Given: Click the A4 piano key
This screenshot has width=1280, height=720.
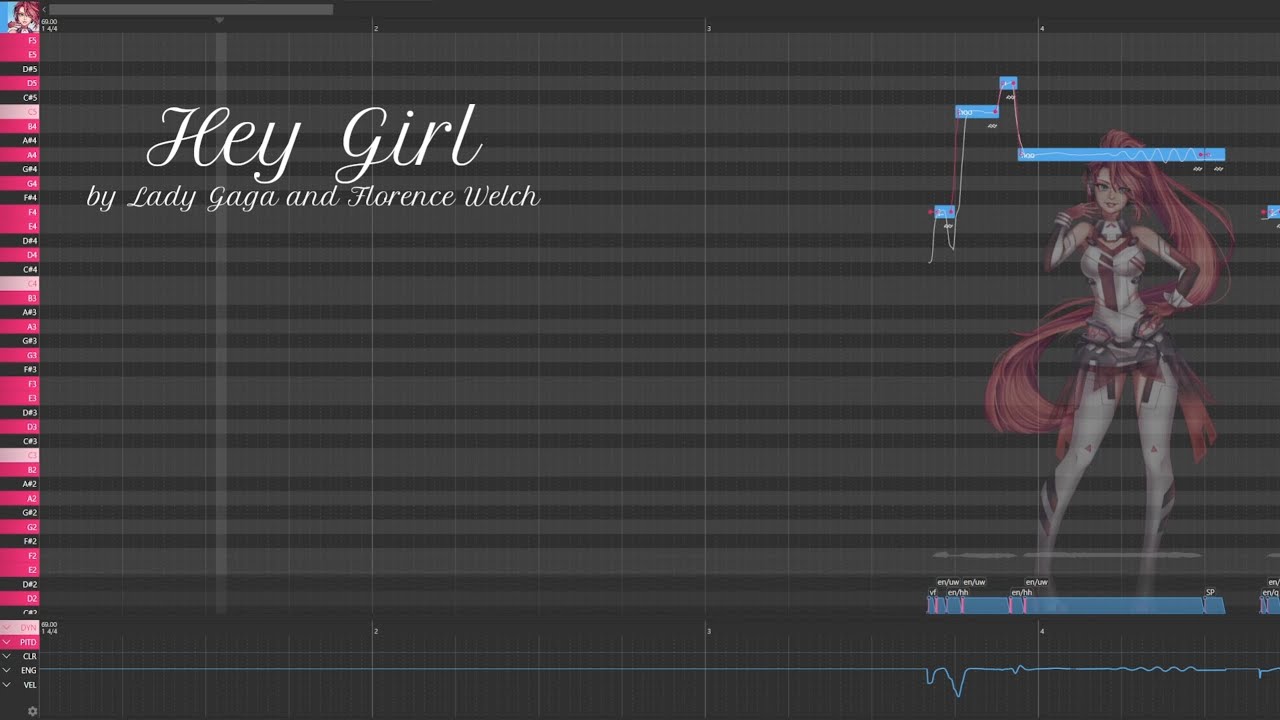Looking at the screenshot, I should coord(20,155).
